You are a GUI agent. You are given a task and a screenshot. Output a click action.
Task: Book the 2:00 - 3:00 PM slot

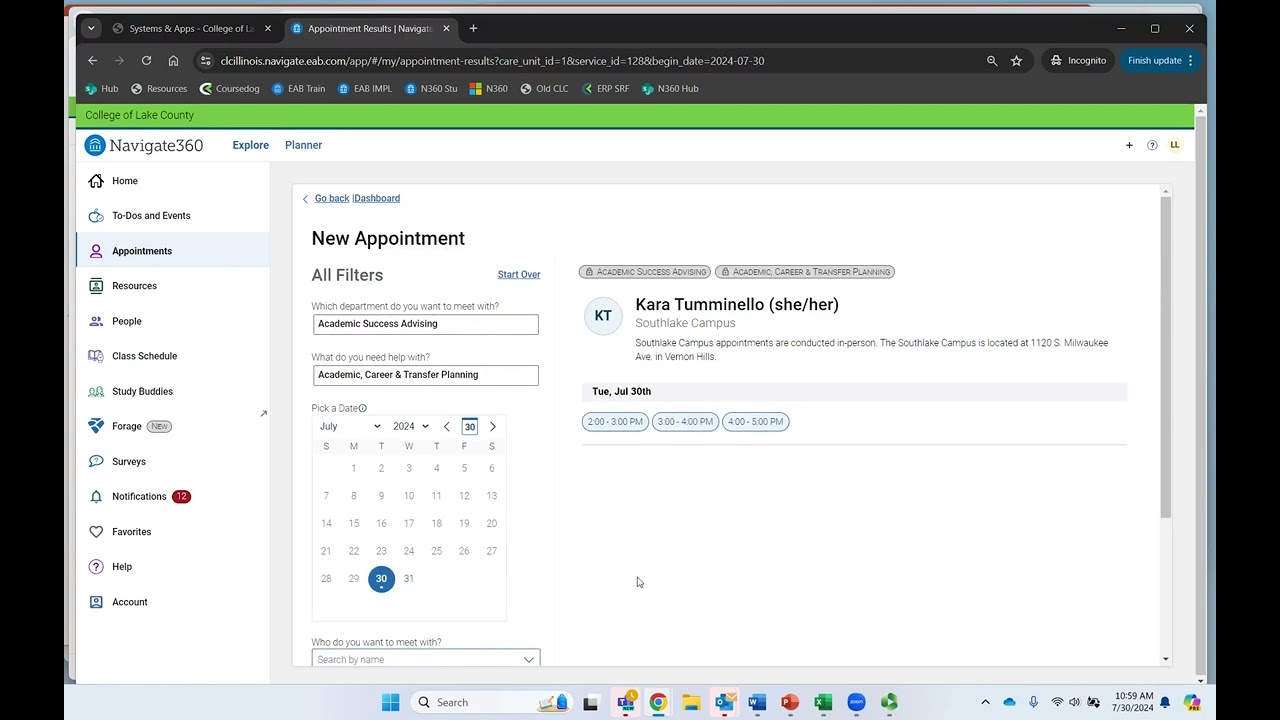(615, 422)
